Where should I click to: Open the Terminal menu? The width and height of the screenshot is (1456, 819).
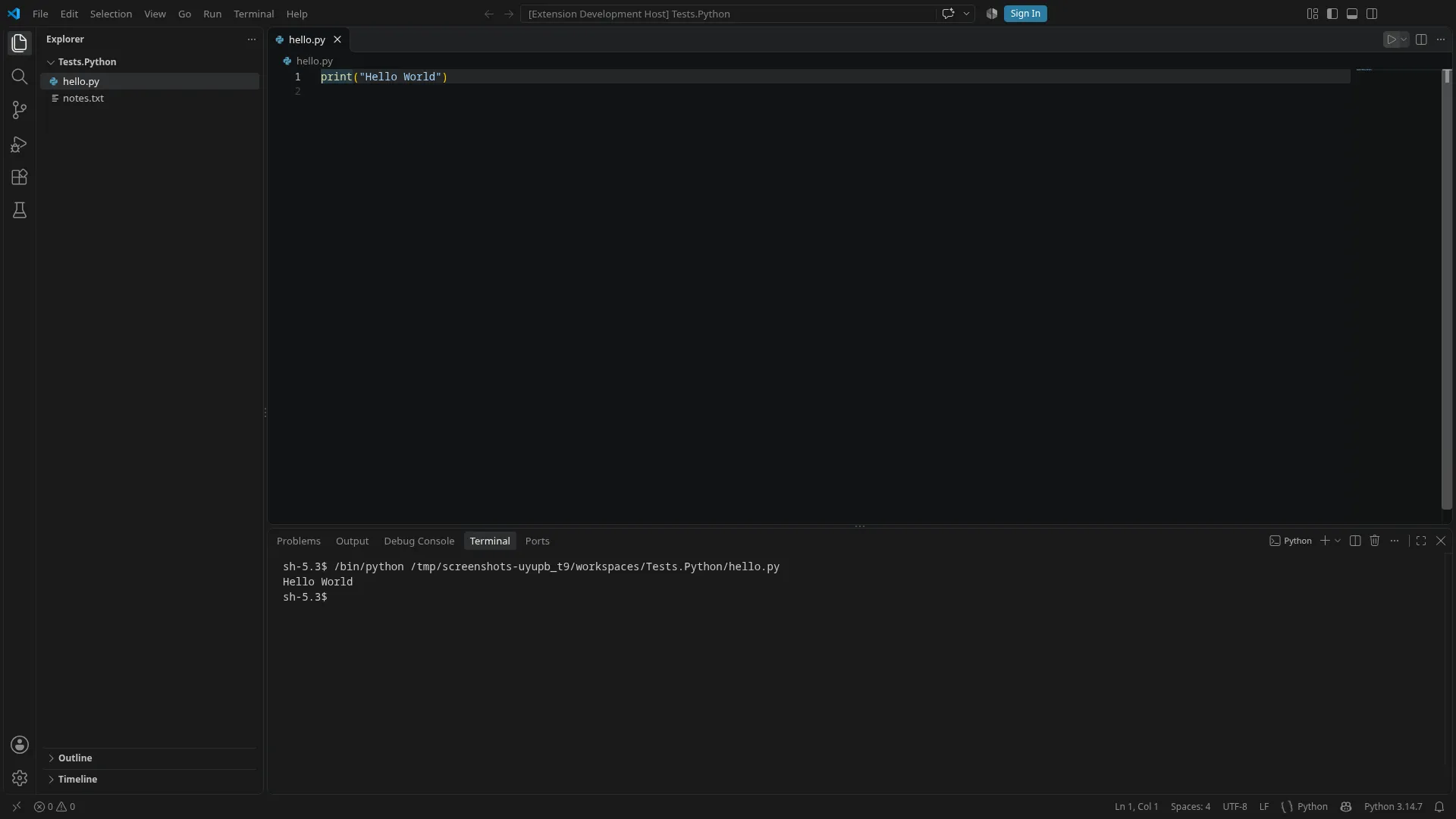(x=253, y=14)
